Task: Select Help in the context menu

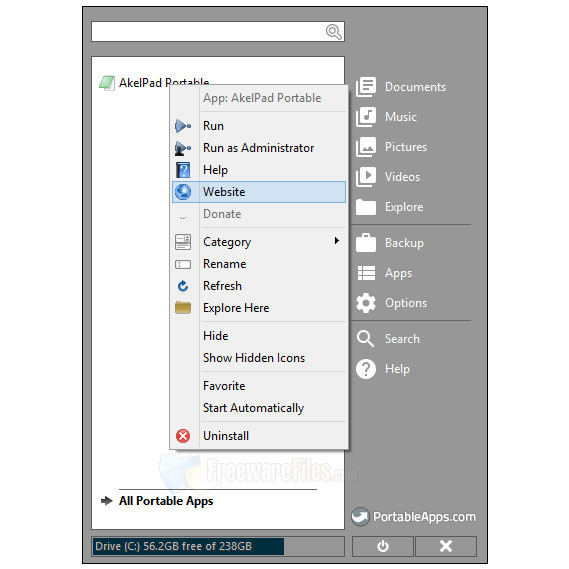Action: pos(259,170)
